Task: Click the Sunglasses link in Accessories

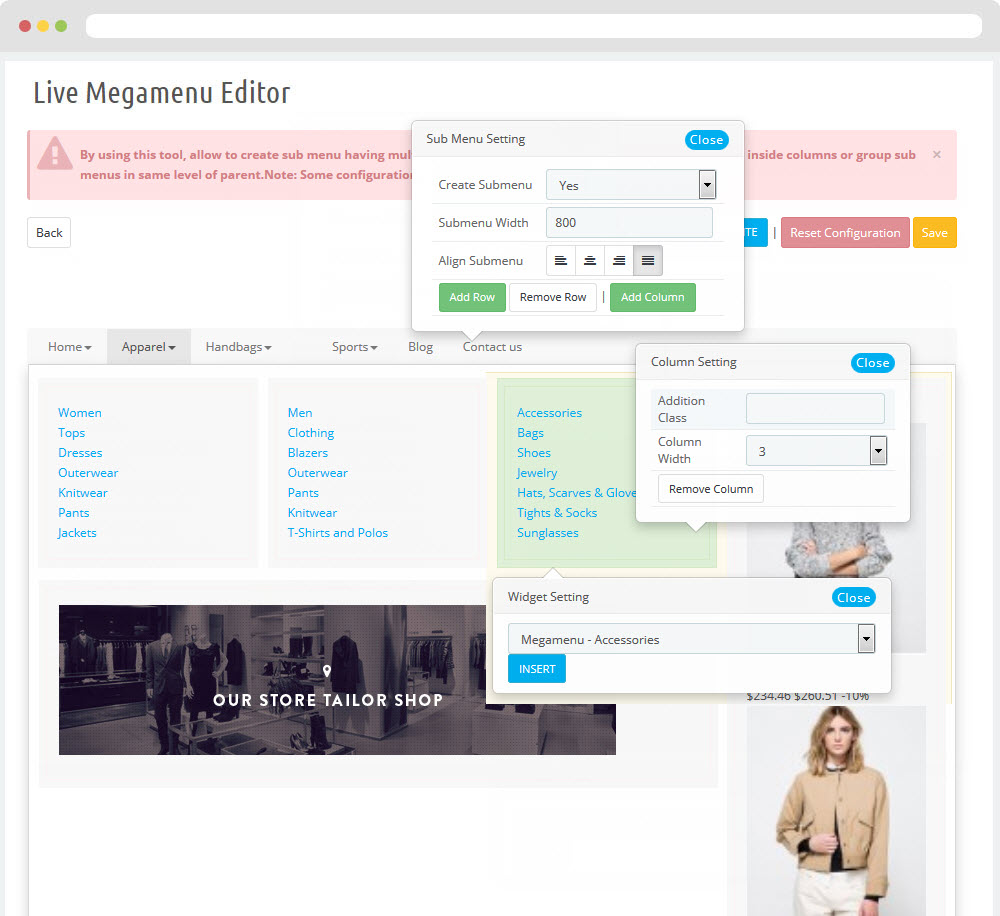Action: (x=548, y=533)
